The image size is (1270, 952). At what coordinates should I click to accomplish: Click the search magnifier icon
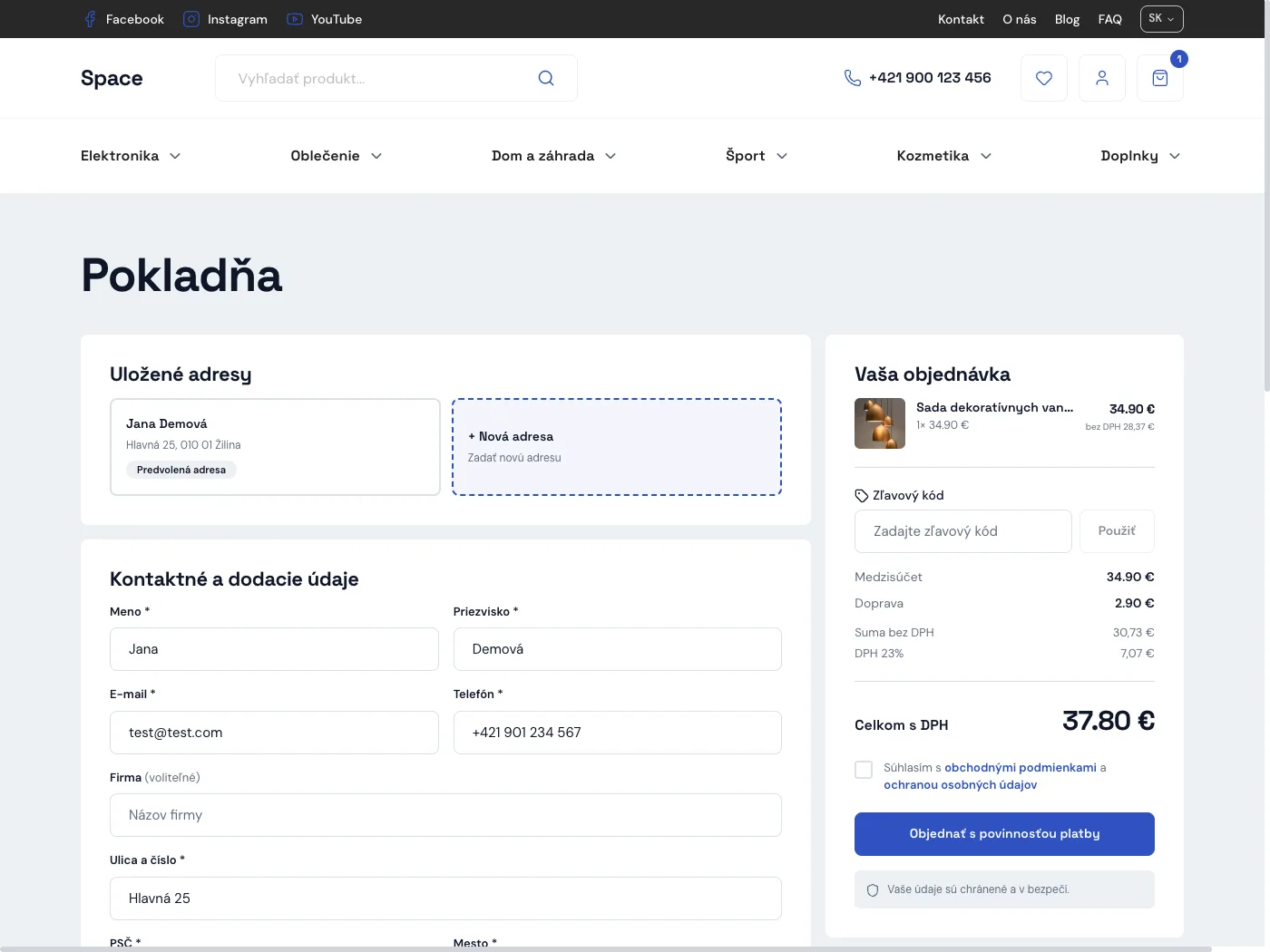546,78
